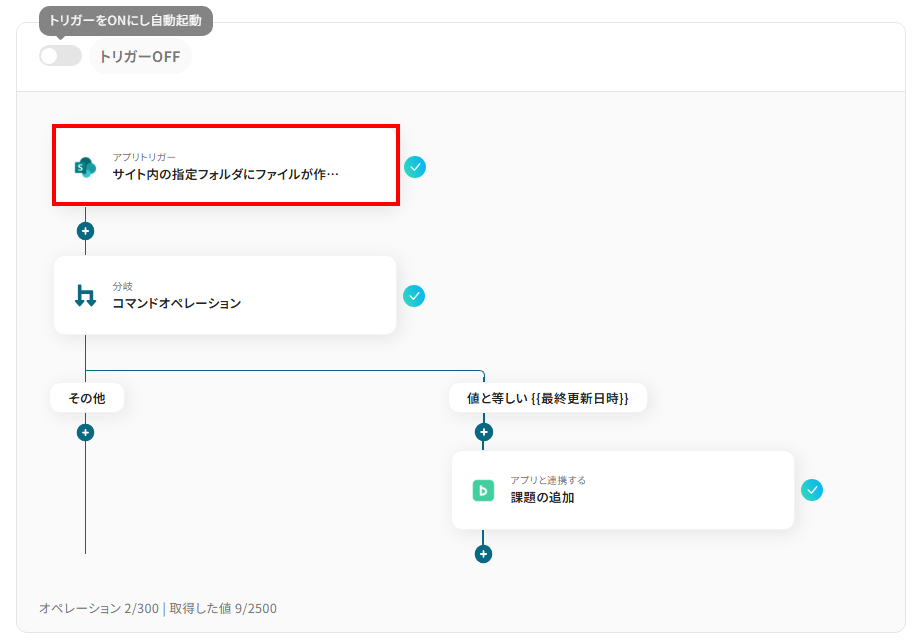This screenshot has height=642, width=922.
Task: Add step below 課題の追加 card
Action: 483,554
